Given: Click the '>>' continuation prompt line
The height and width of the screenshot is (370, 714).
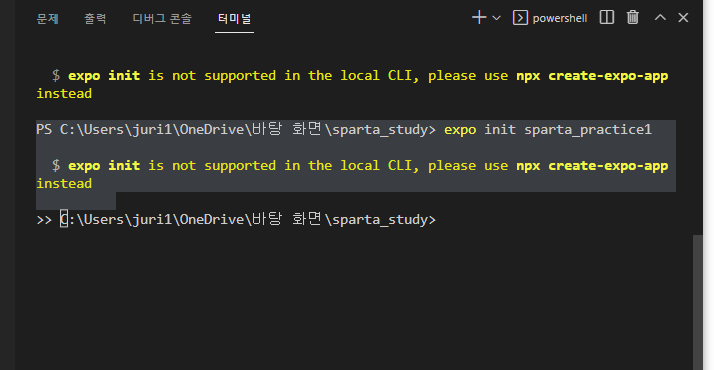Looking at the screenshot, I should pyautogui.click(x=236, y=220).
